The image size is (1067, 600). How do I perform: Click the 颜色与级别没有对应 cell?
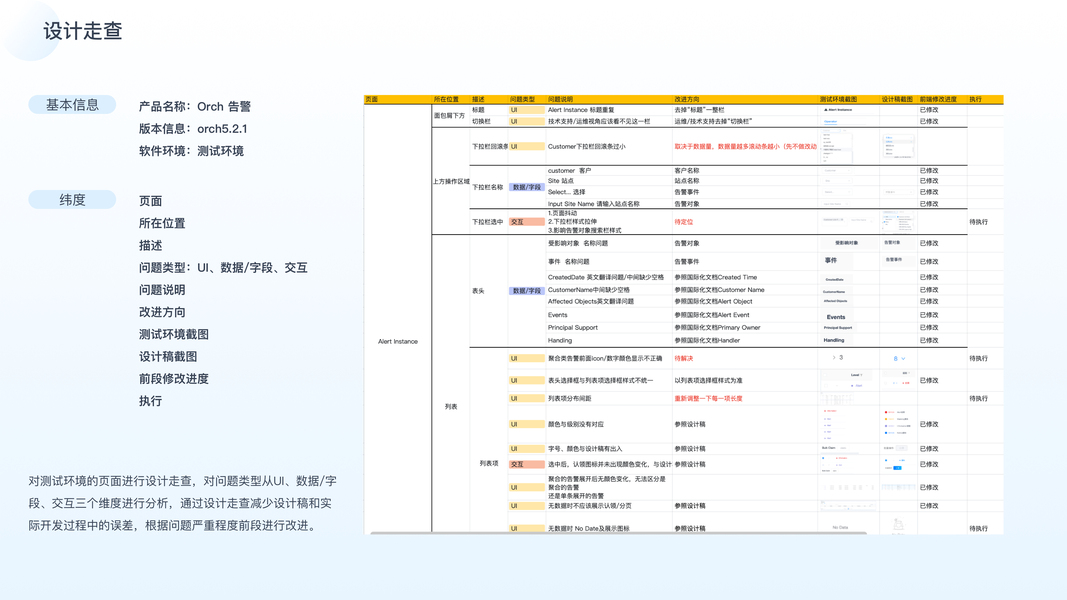tap(576, 424)
